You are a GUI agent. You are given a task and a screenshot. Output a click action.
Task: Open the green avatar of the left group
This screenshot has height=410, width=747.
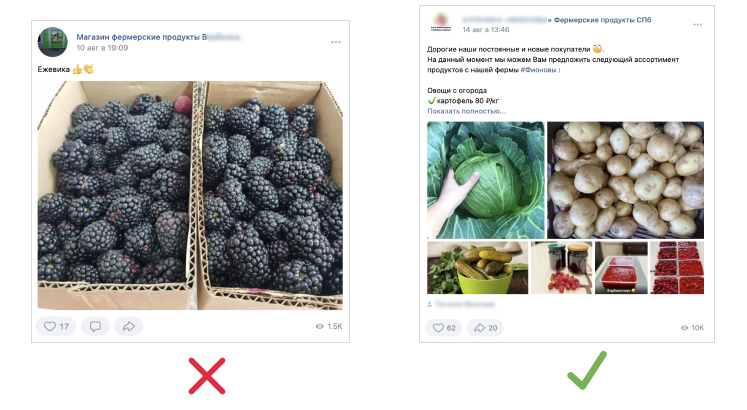coord(52,42)
